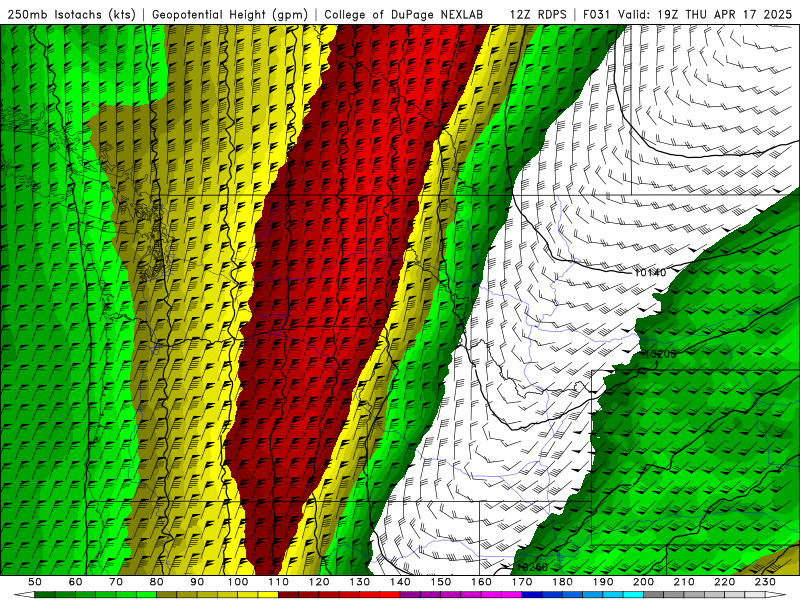Click the 150 knot scale label

441,582
